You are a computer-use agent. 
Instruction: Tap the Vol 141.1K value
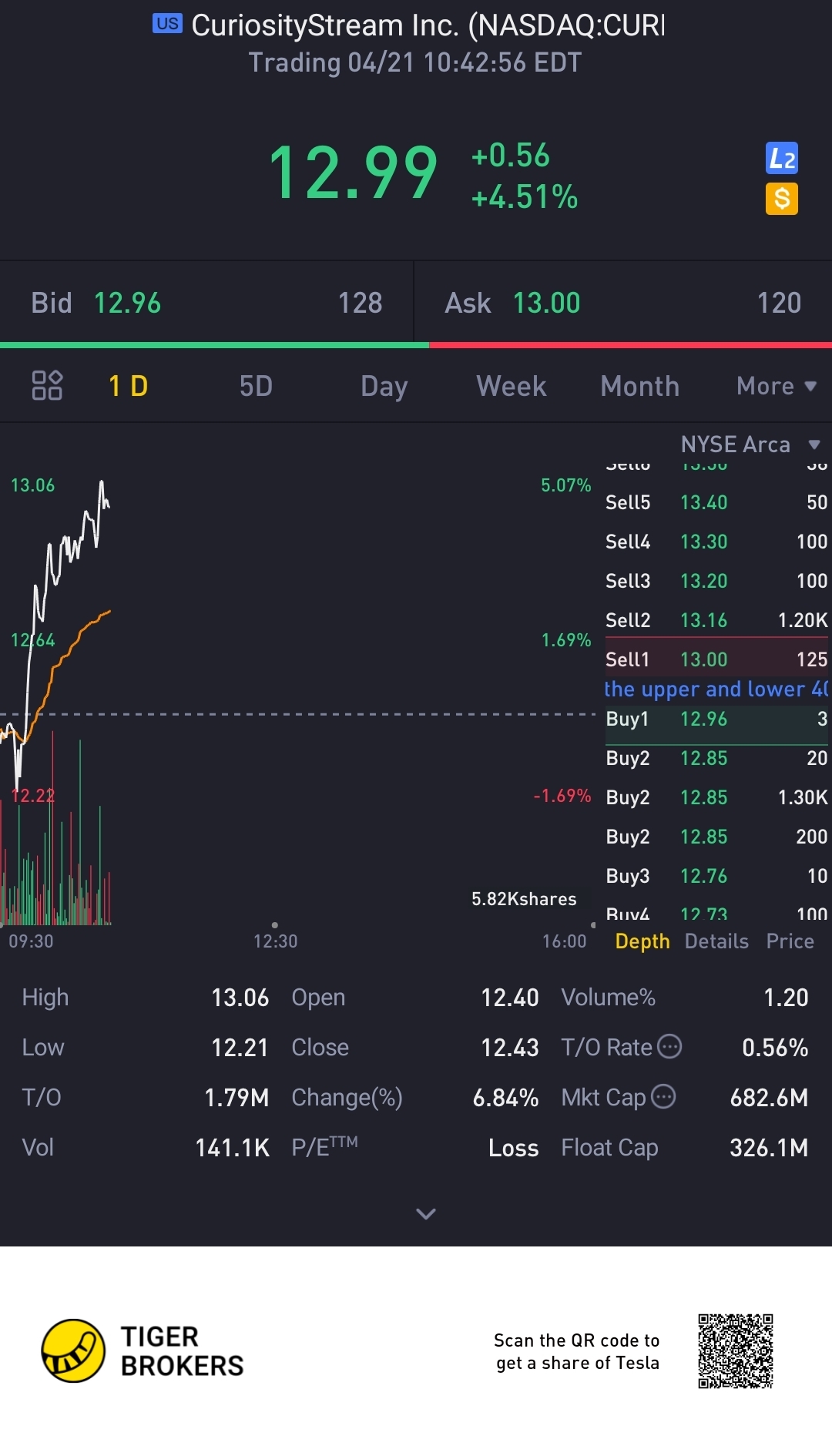[x=232, y=1148]
